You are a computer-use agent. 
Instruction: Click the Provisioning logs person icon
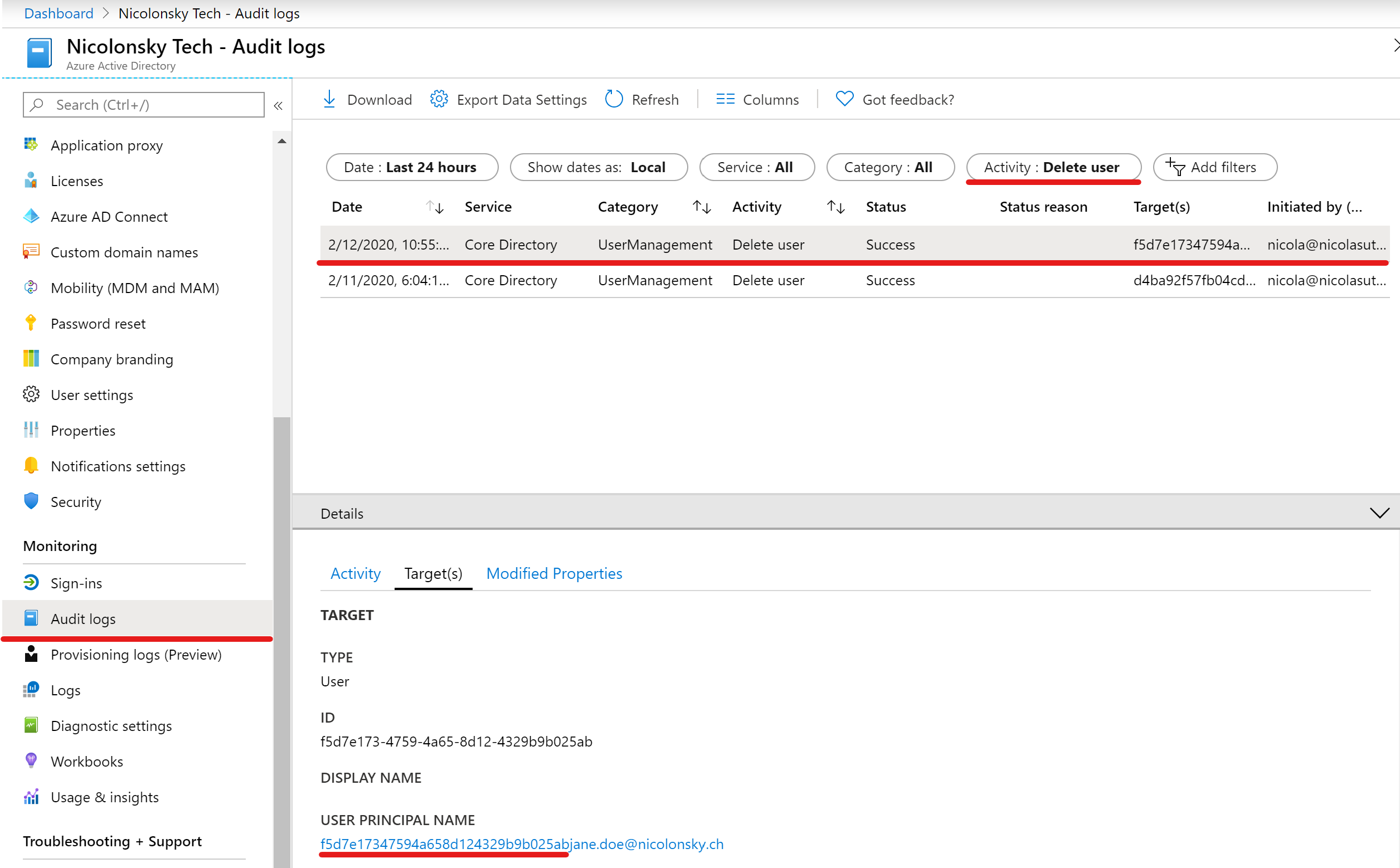point(31,654)
